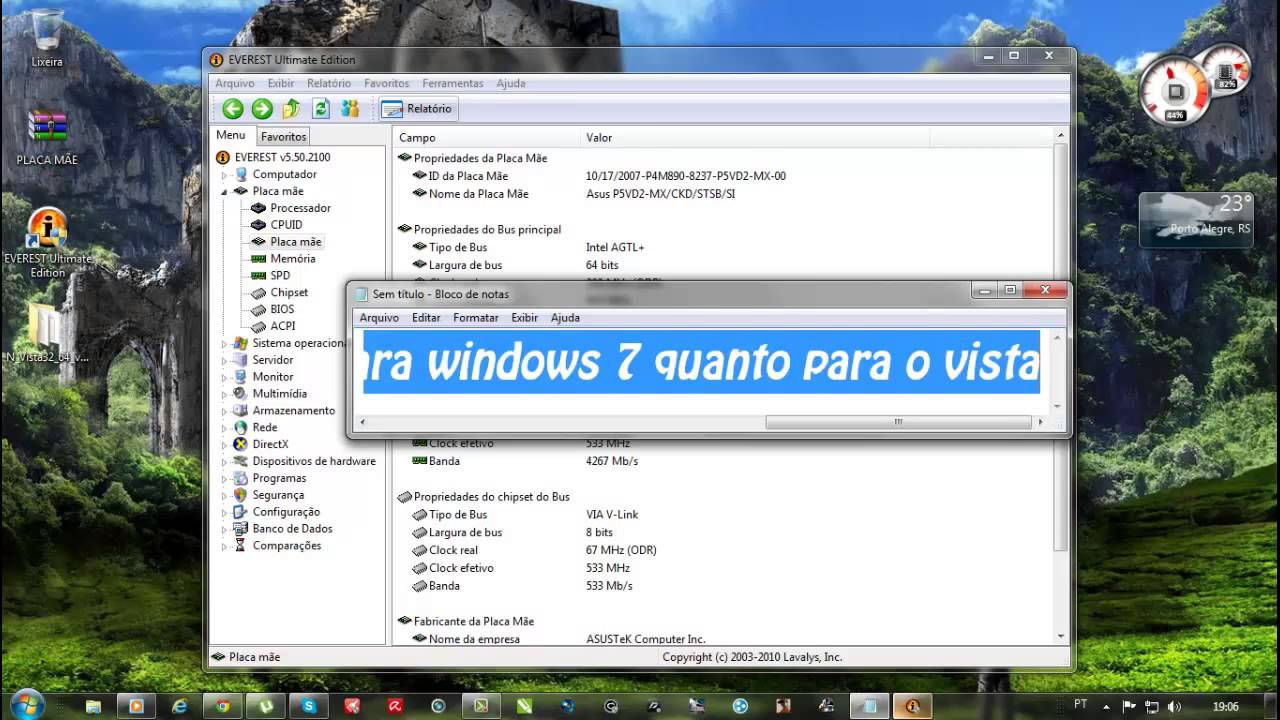Click the Notepad scroll left arrow

pyautogui.click(x=362, y=422)
